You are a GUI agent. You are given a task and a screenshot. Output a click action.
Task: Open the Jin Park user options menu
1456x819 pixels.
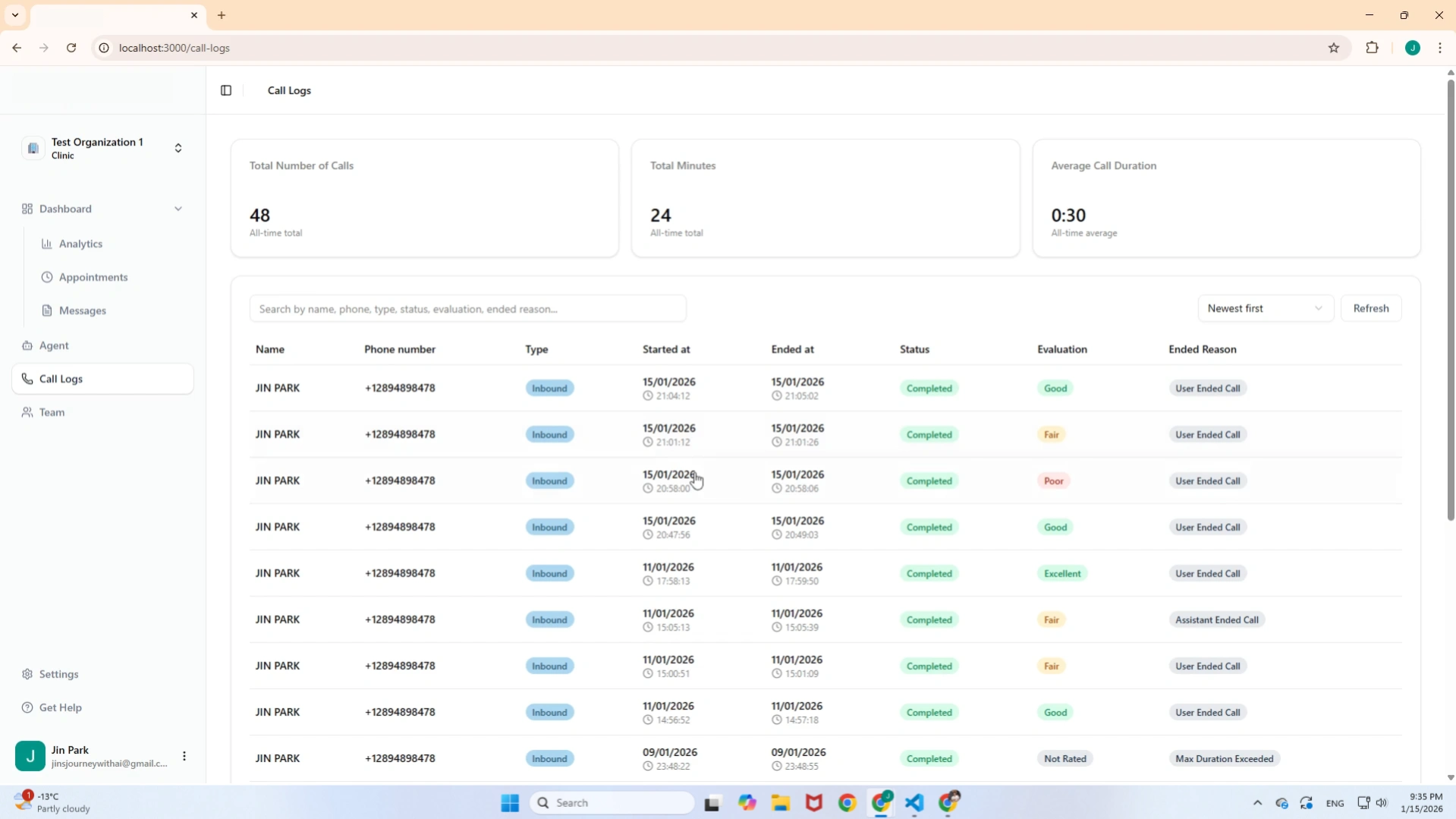coord(184,756)
